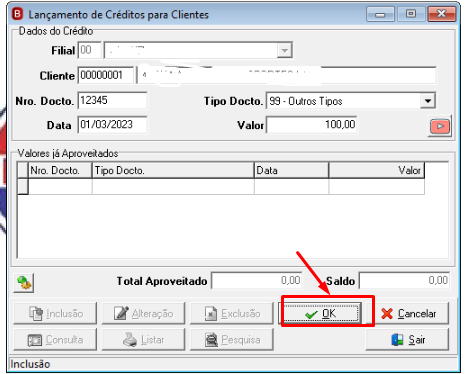The height and width of the screenshot is (374, 467).
Task: Select the 99 - Outros Tipos combo box
Action: click(351, 101)
